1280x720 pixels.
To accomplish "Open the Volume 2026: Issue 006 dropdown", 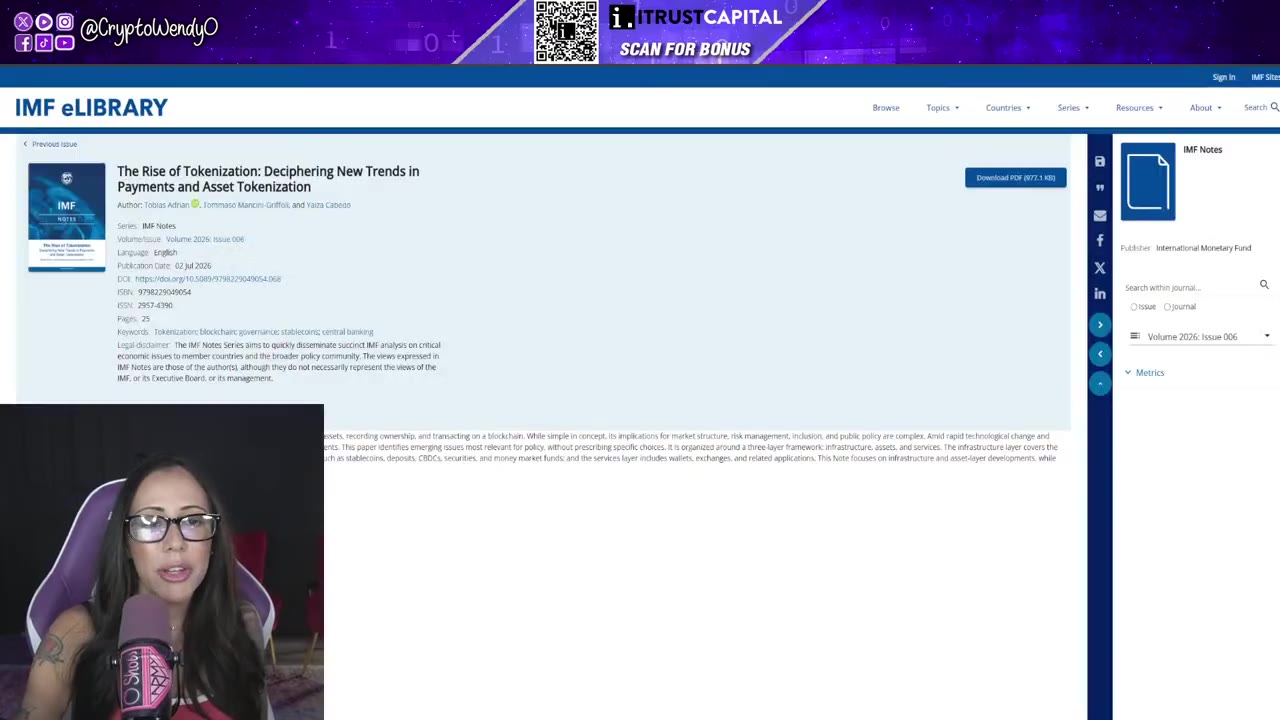I will [1200, 337].
